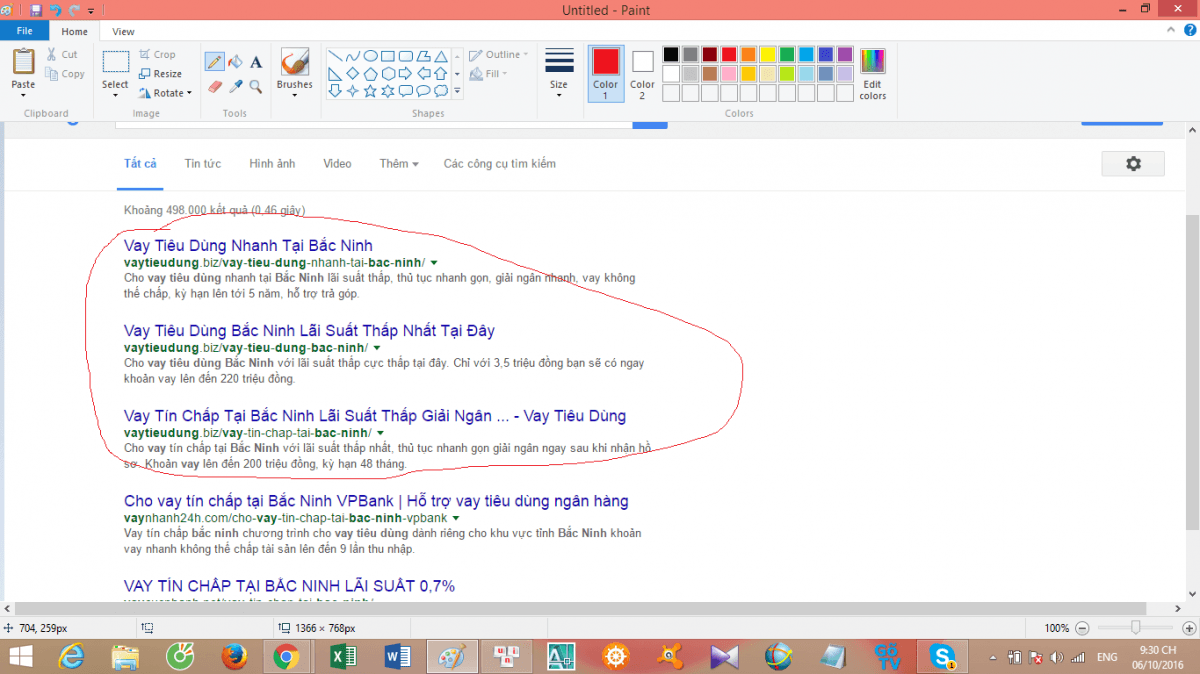1200x674 pixels.
Task: Pick the Cloud callout shape
Action: [x=440, y=91]
